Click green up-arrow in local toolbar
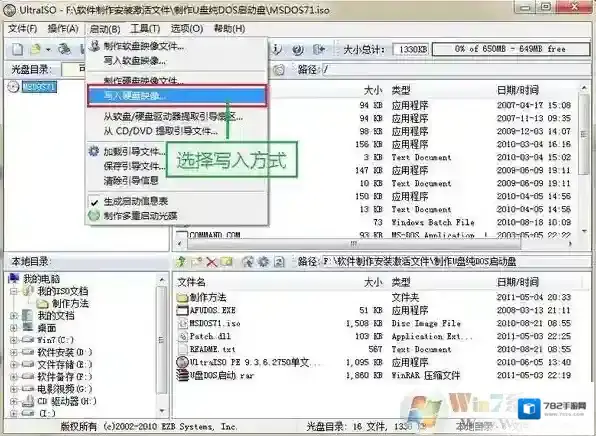Image resolution: width=596 pixels, height=436 pixels. (182, 262)
